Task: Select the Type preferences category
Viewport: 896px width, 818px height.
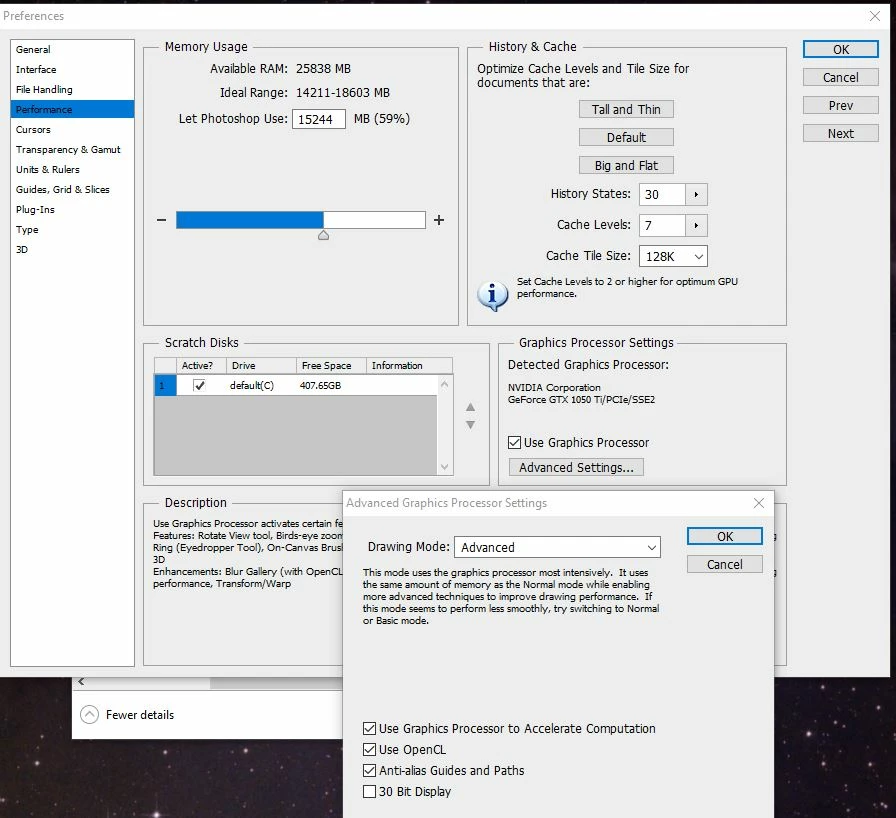Action: pyautogui.click(x=72, y=230)
